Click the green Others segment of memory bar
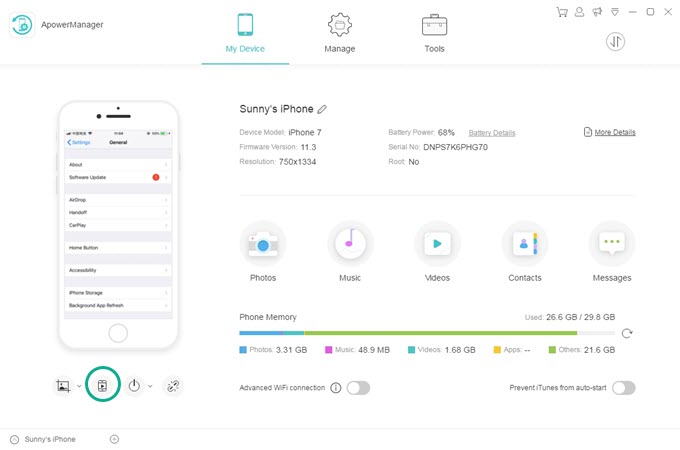680x450 pixels. pos(441,333)
